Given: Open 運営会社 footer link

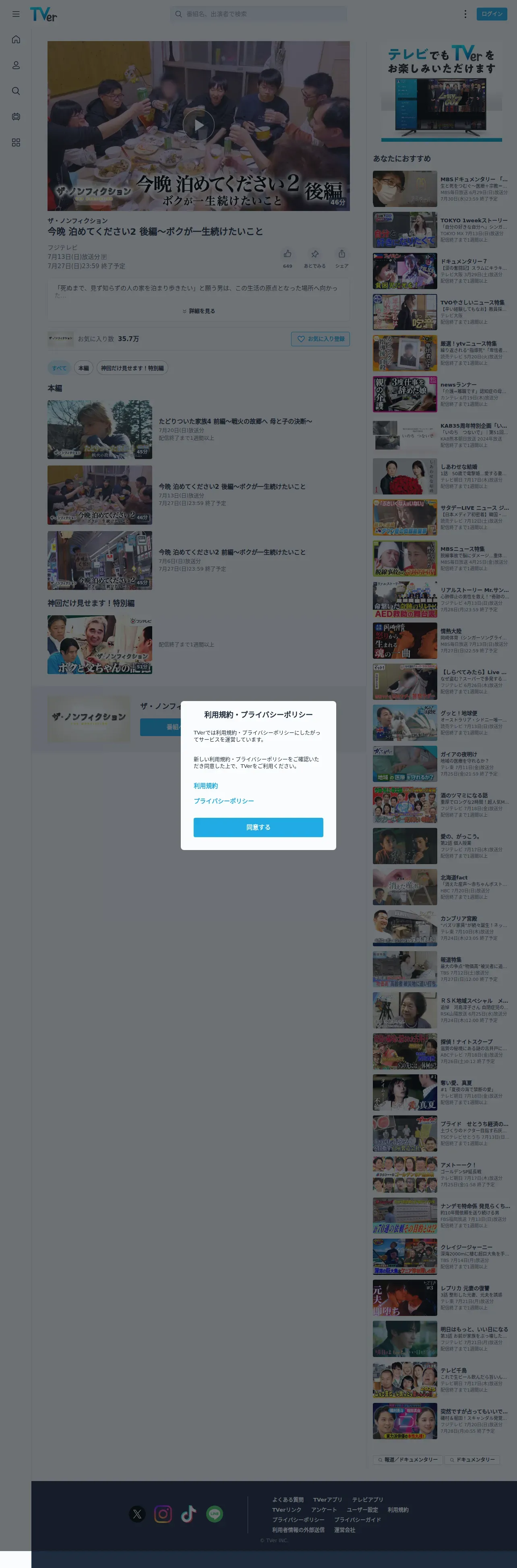Looking at the screenshot, I should (345, 1530).
